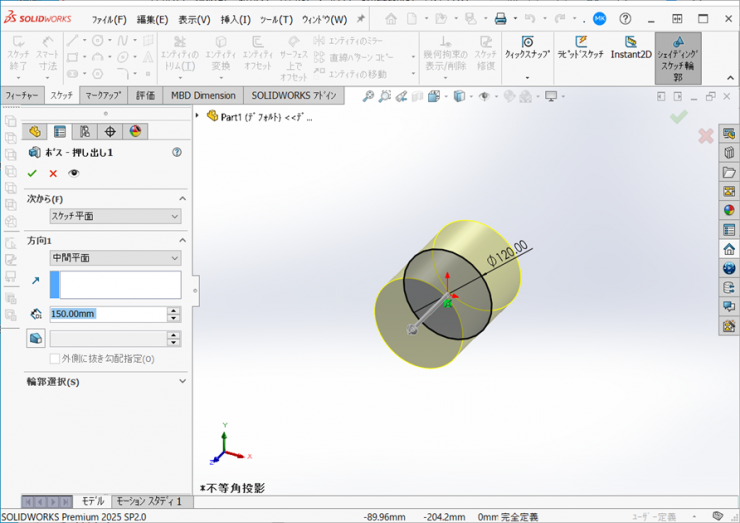The height and width of the screenshot is (523, 740).
Task: Expand the 輪郭選択(S) section
Action: [182, 381]
